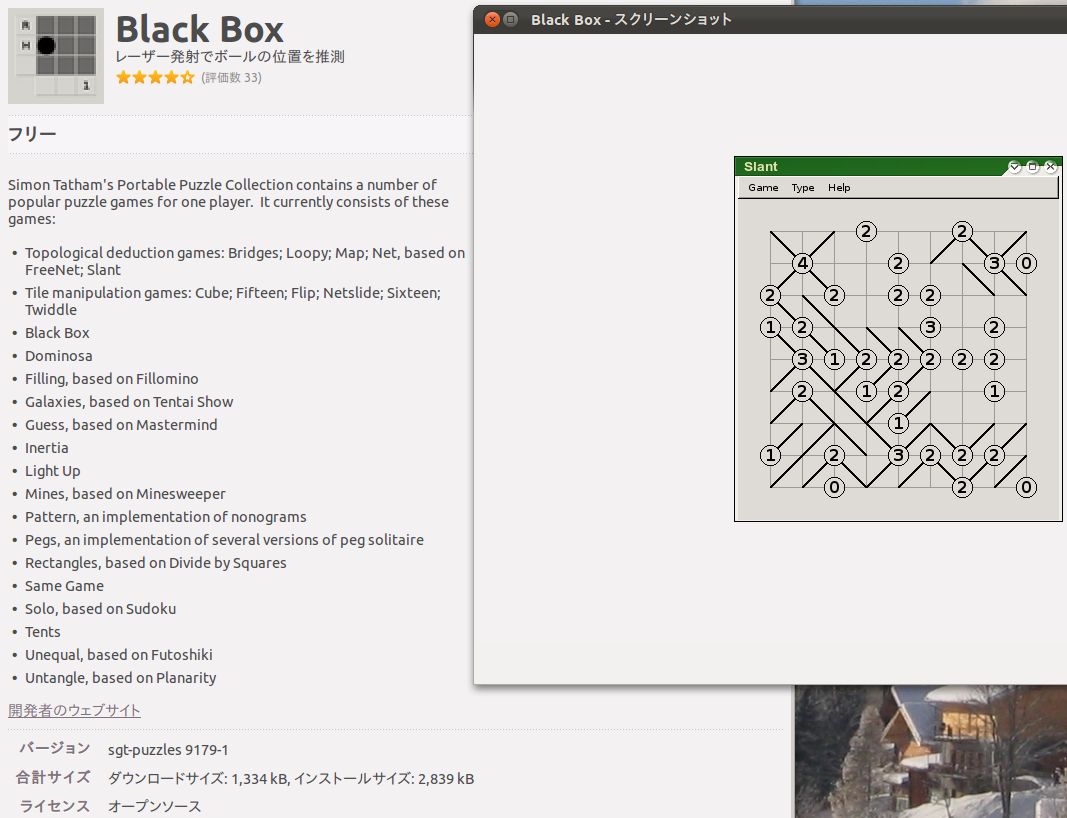The height and width of the screenshot is (818, 1067).
Task: Open the developer website link 開発者のウェブサイト
Action: (74, 710)
